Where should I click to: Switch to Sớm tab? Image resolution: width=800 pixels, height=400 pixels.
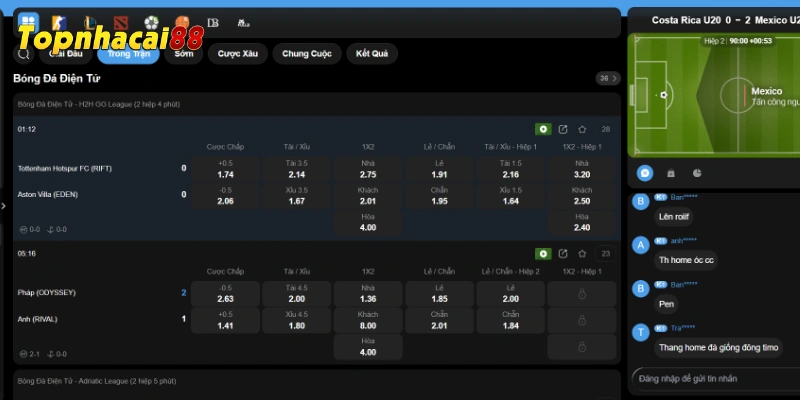(184, 54)
